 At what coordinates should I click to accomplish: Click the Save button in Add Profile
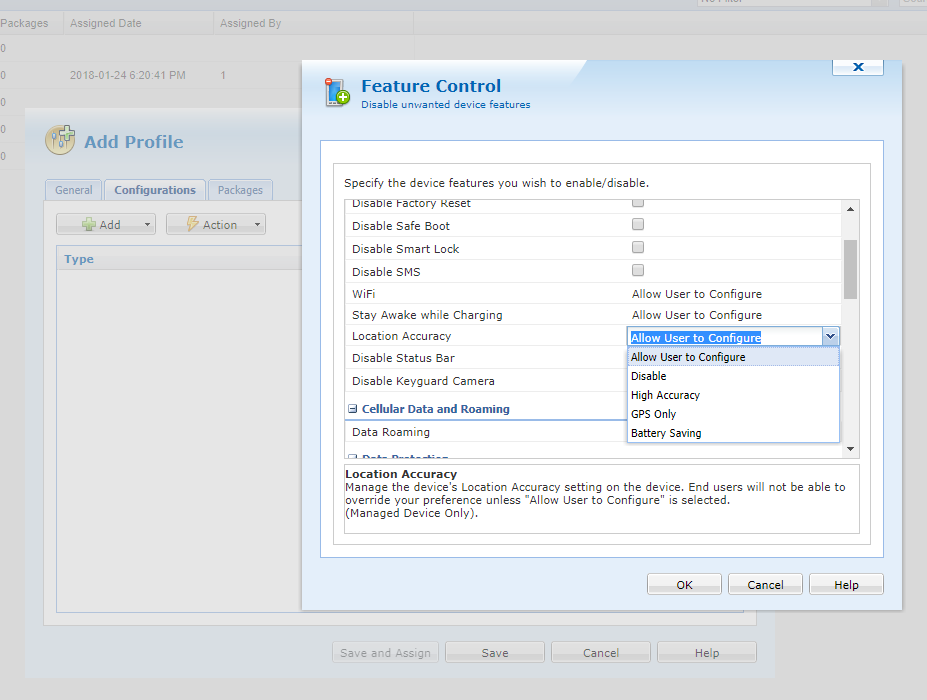tap(495, 653)
